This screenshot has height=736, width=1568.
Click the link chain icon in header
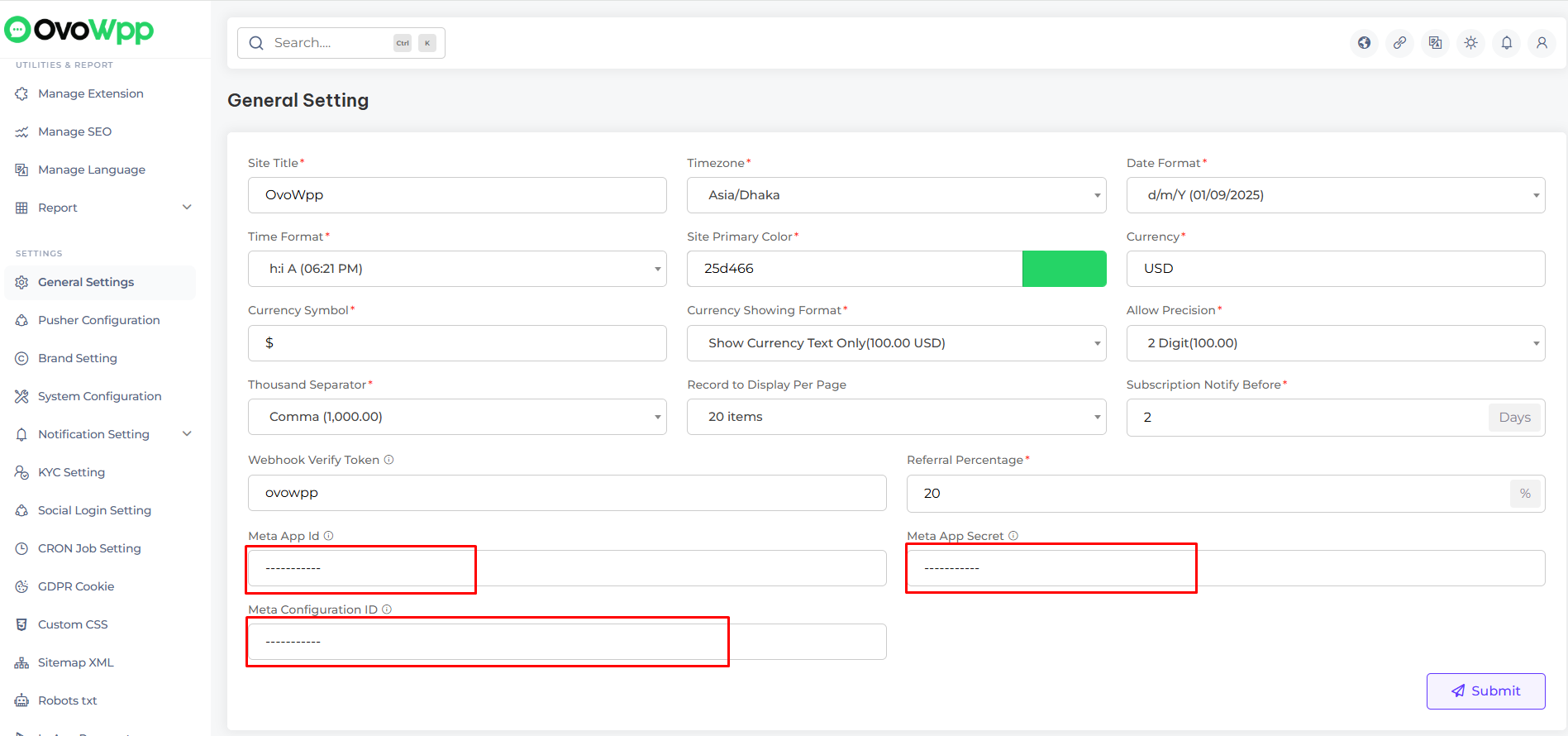(x=1399, y=43)
